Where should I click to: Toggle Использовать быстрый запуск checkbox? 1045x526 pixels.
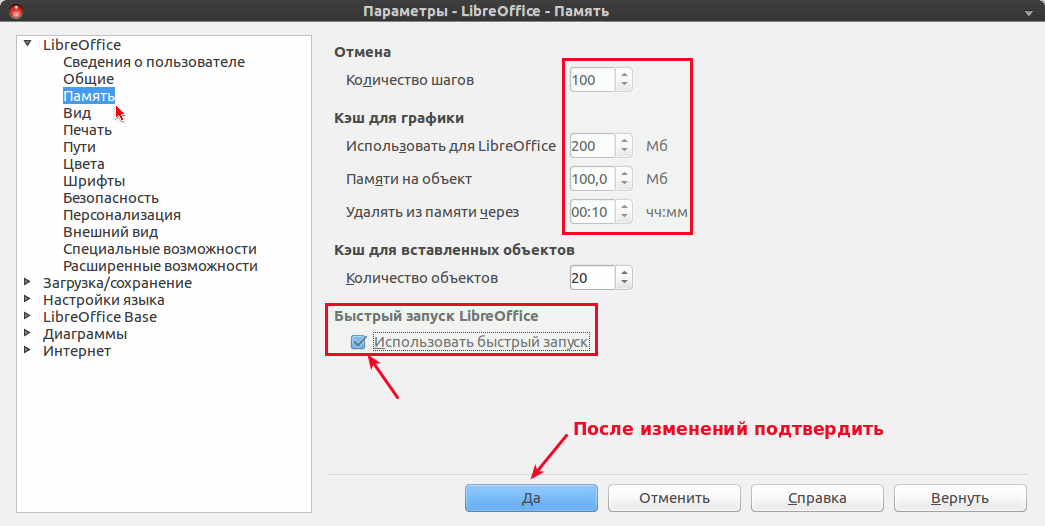coord(359,342)
